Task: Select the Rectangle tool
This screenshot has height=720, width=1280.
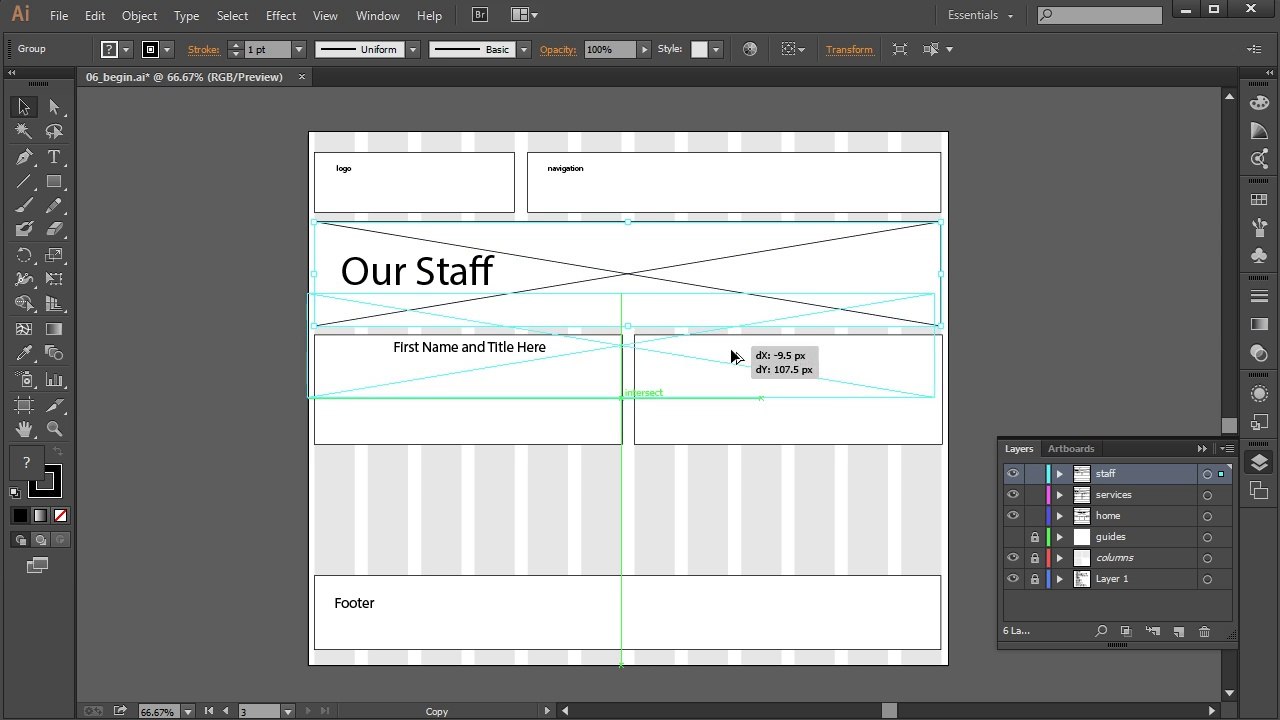Action: click(54, 182)
